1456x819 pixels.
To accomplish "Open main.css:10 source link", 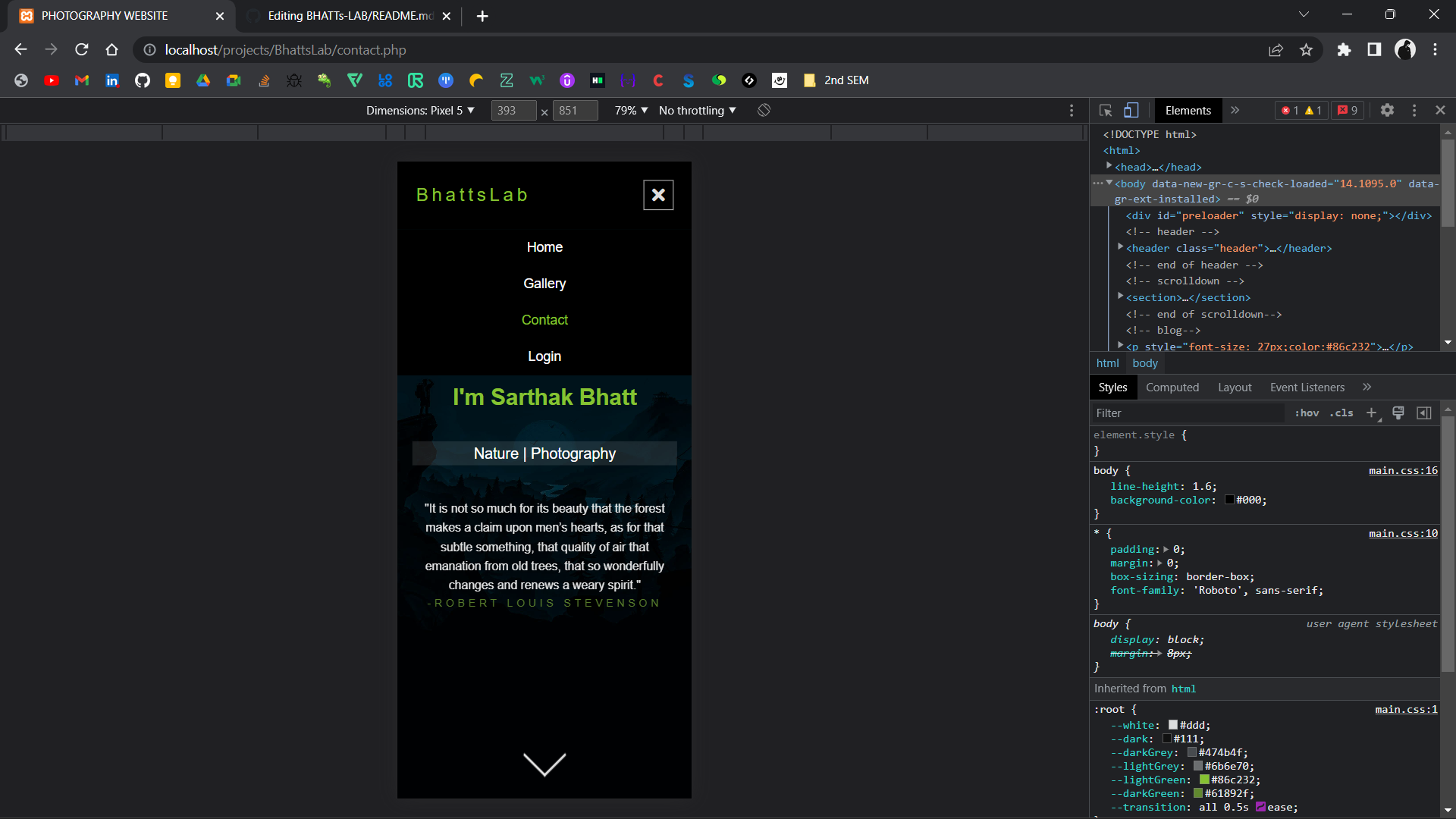I will pyautogui.click(x=1403, y=534).
